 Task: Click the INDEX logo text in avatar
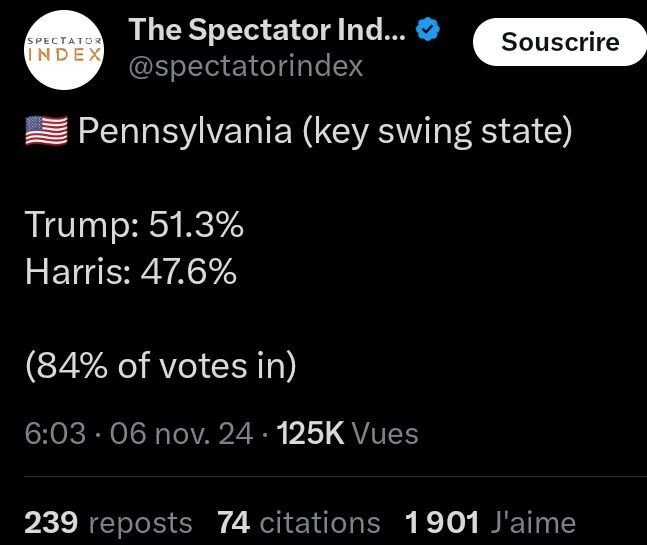pyautogui.click(x=64, y=55)
